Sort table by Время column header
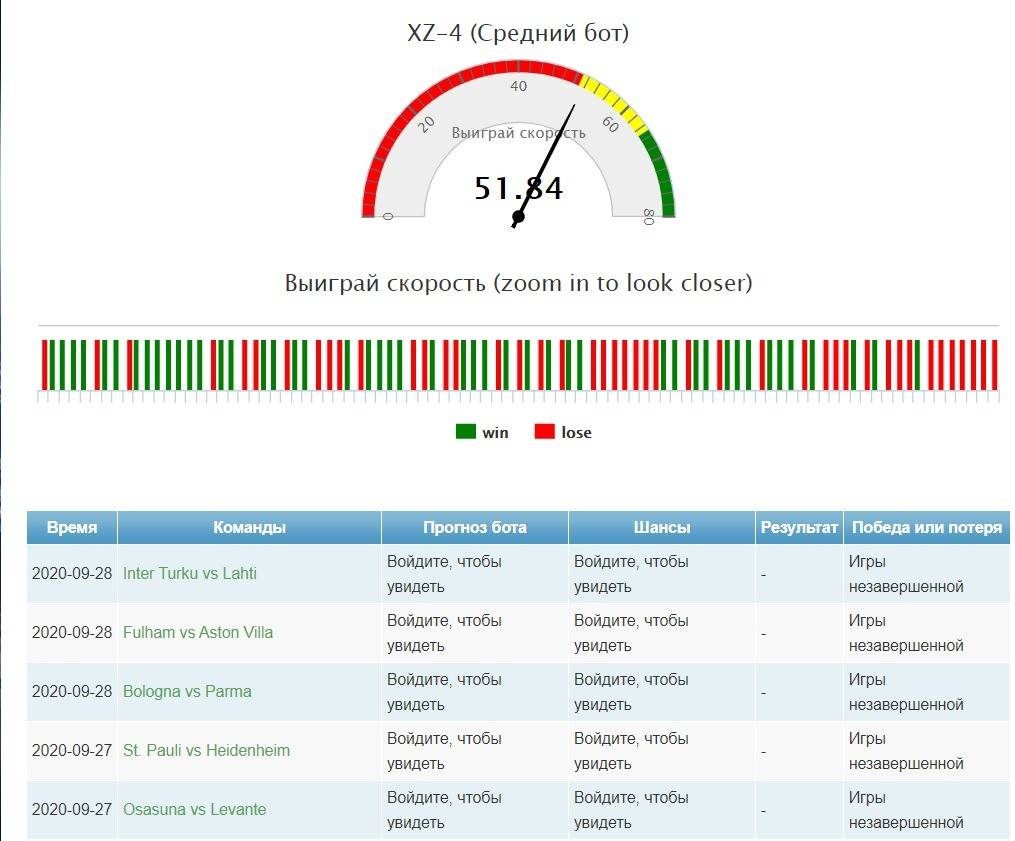The image size is (1015, 841). pos(72,528)
